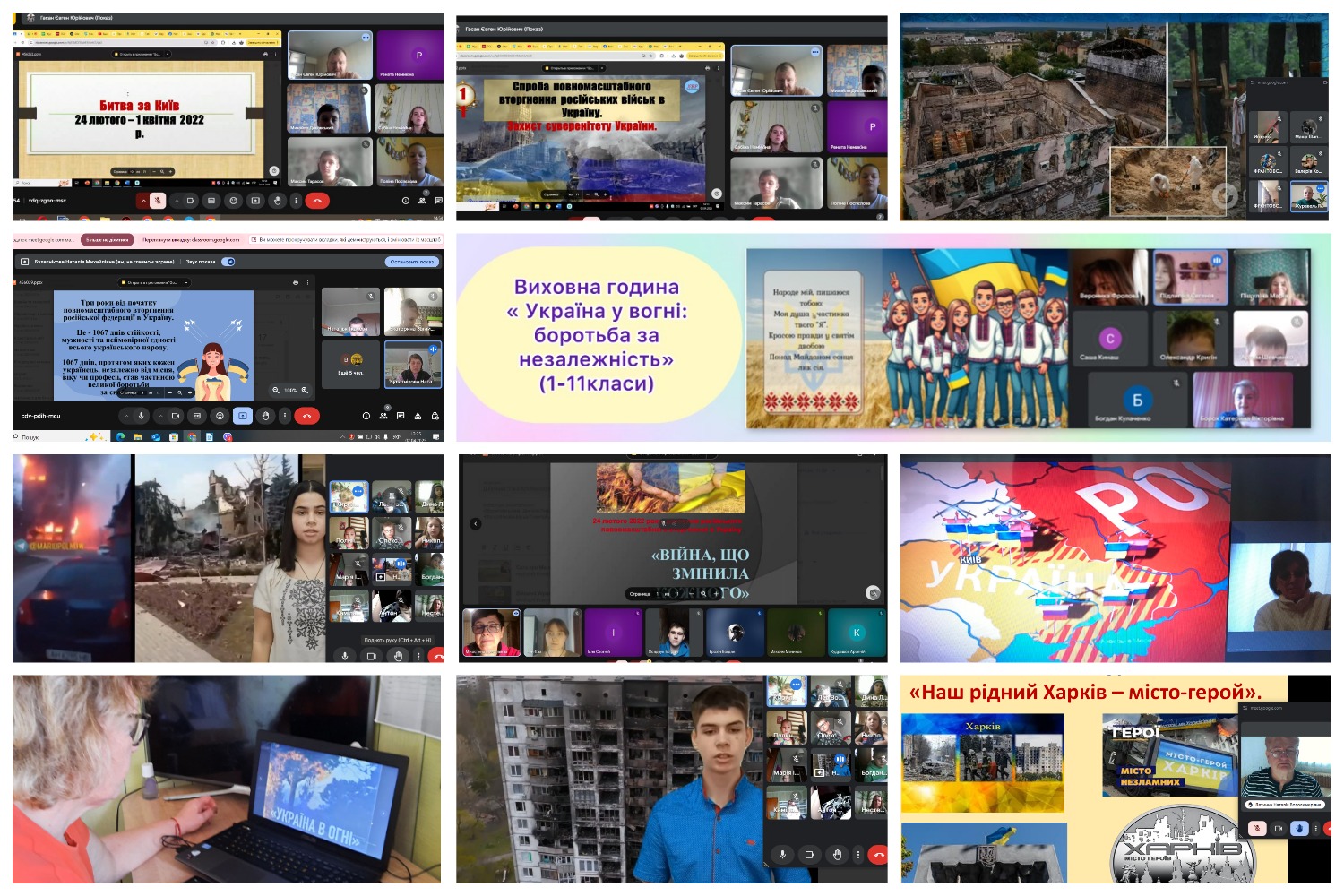This screenshot has height=896, width=1344.
Task: Print the presentation above Три роки slide
Action: (x=296, y=282)
